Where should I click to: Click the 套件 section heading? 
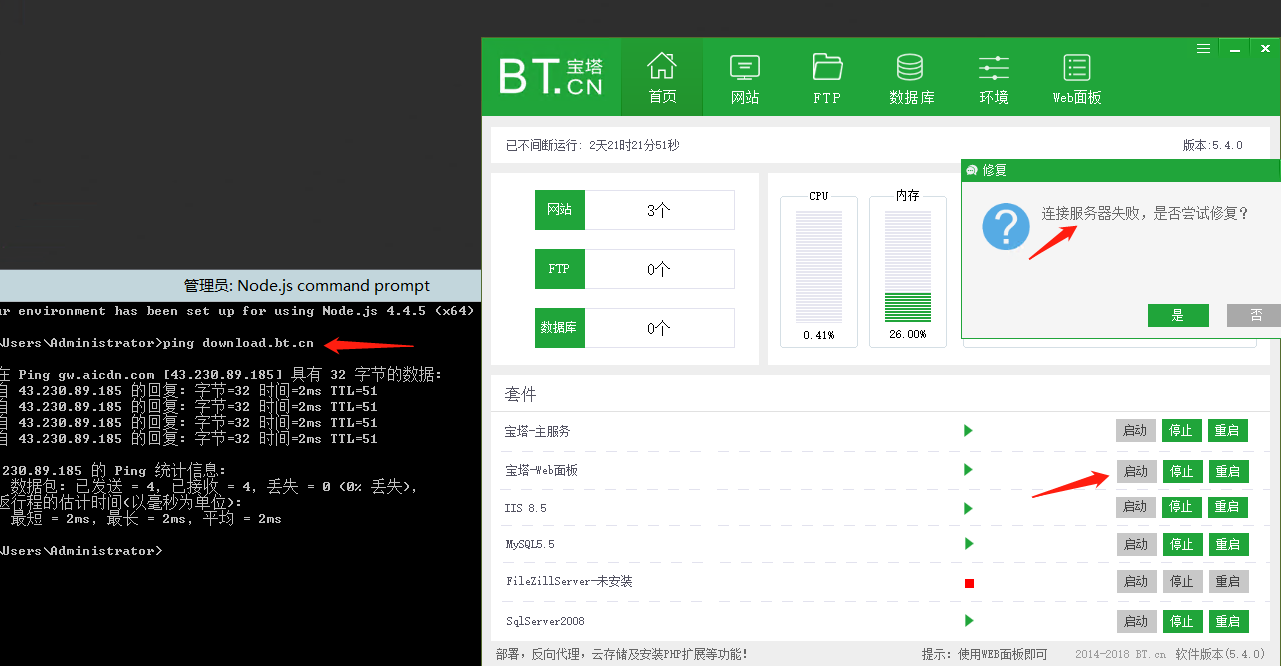(x=520, y=394)
